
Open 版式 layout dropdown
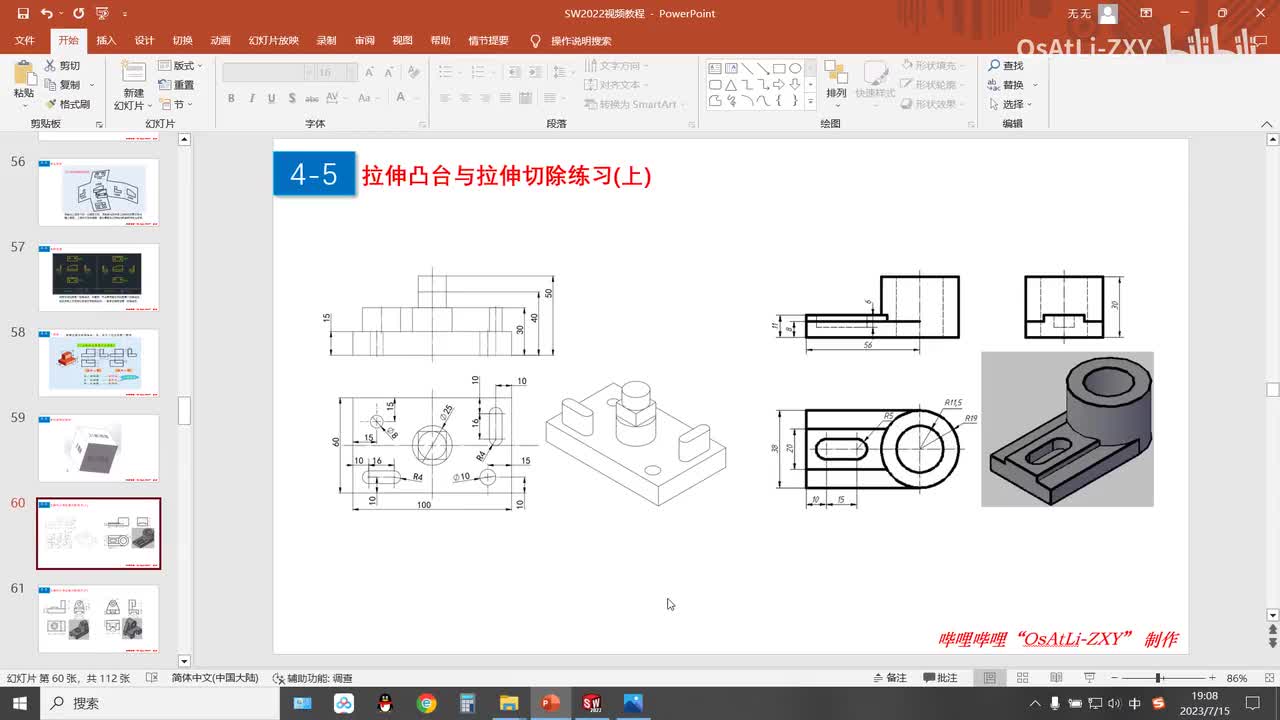[181, 66]
